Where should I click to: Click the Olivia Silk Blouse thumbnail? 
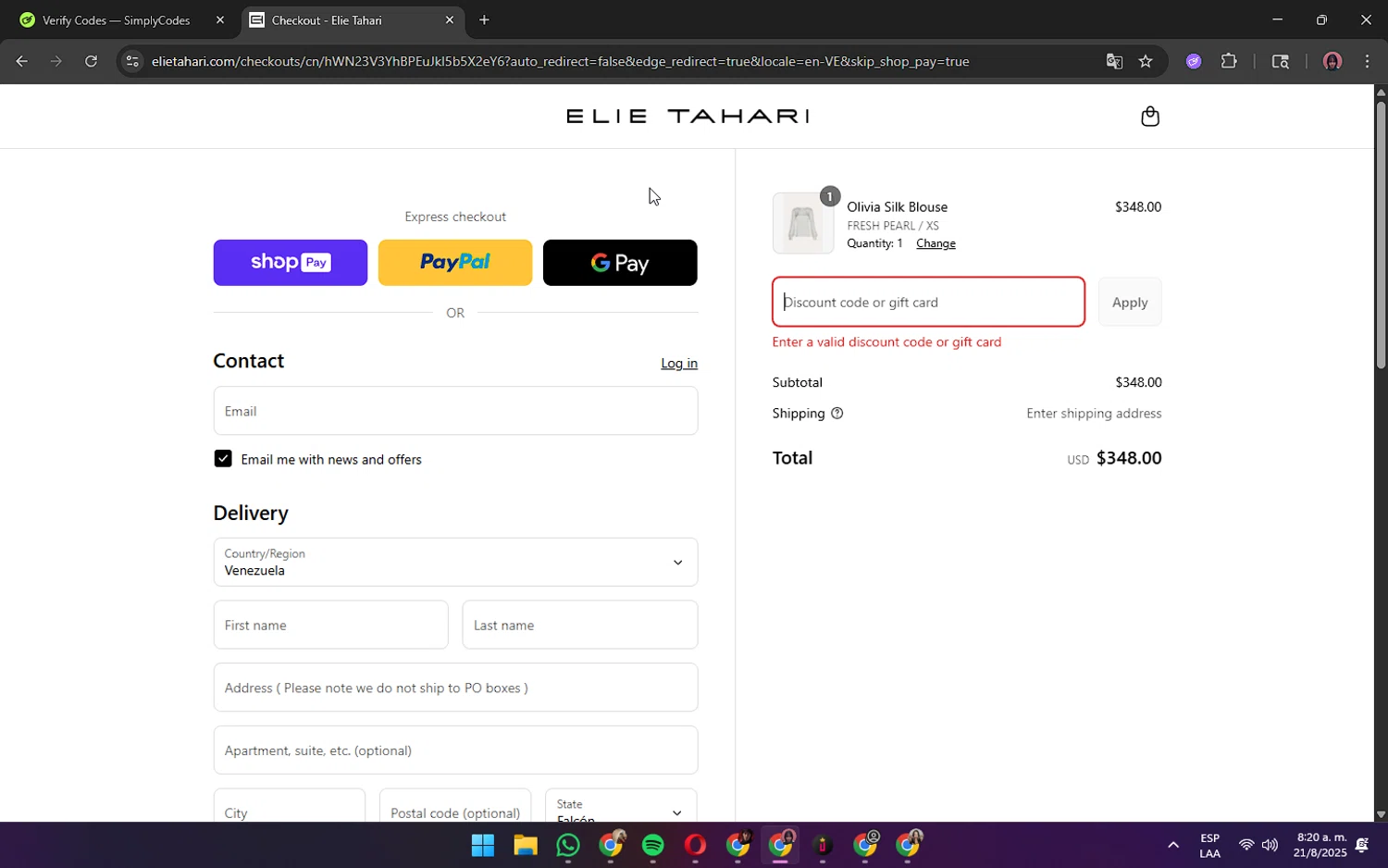[x=803, y=223]
